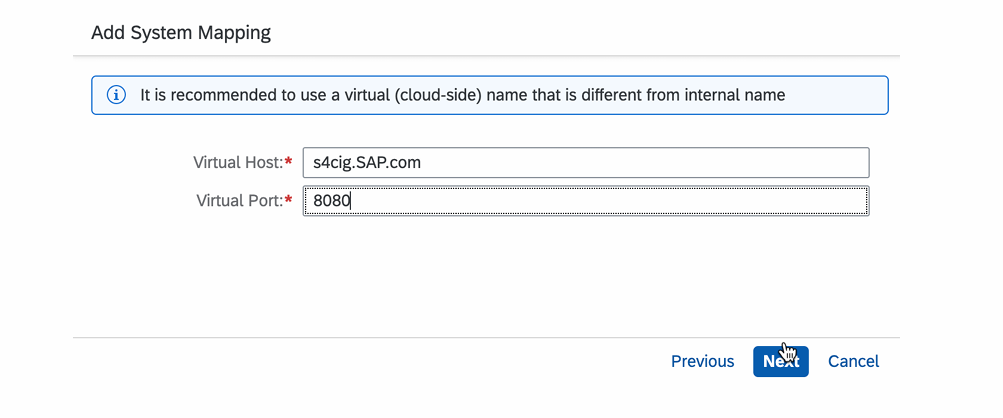Click the red asterisk beside Virtual Host

[x=289, y=162]
